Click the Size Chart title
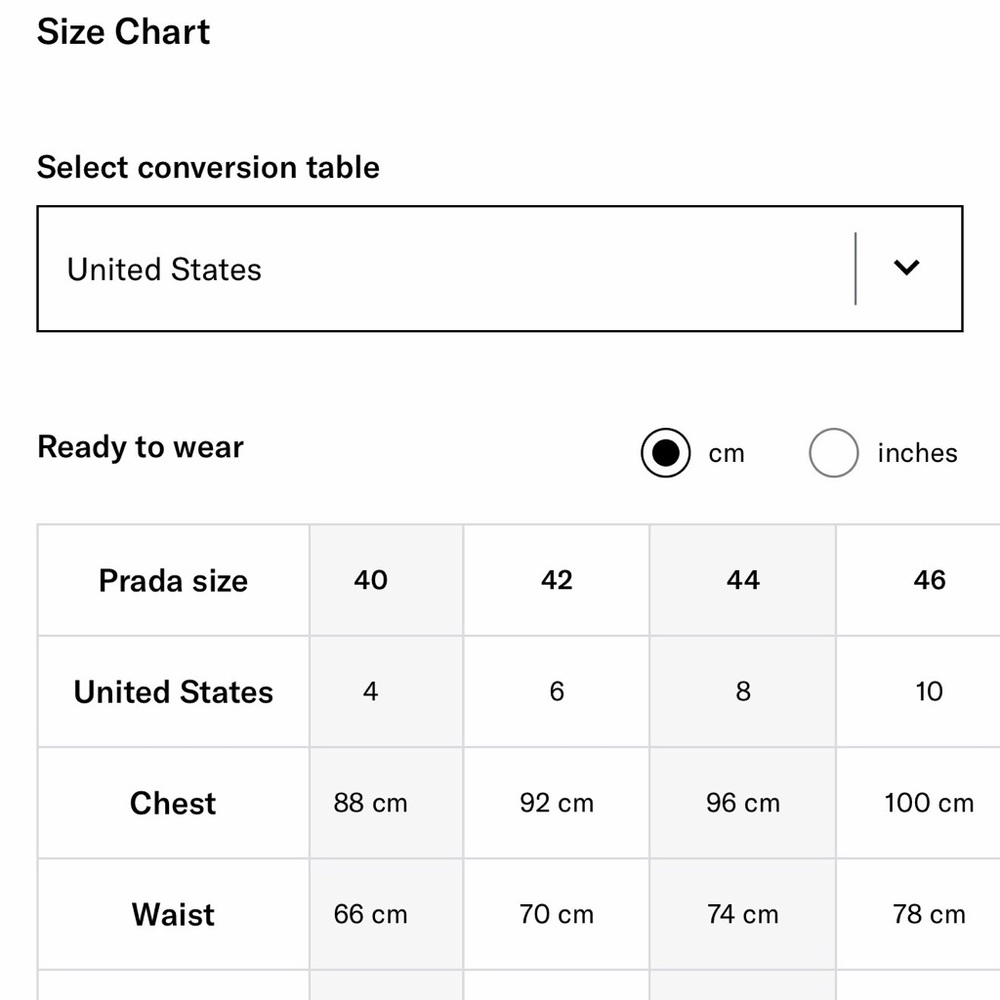 click(x=123, y=31)
